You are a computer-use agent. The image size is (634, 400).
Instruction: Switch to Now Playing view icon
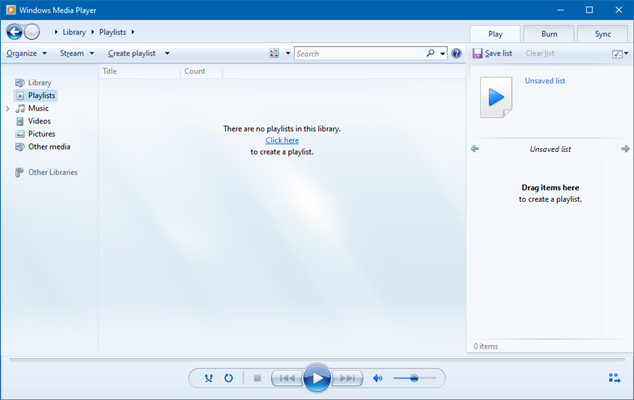tap(614, 378)
